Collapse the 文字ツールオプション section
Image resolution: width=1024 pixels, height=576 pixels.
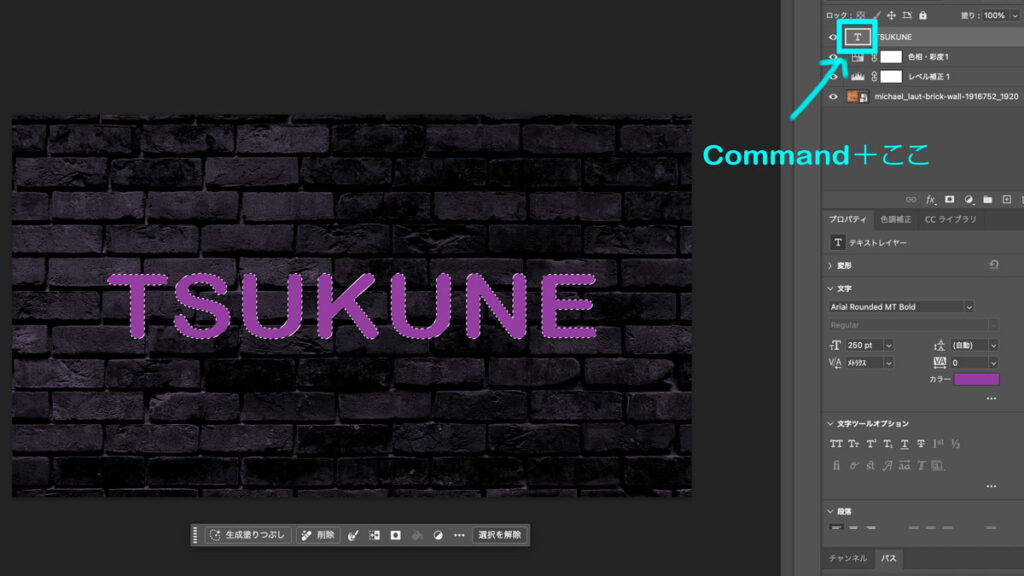click(x=831, y=424)
